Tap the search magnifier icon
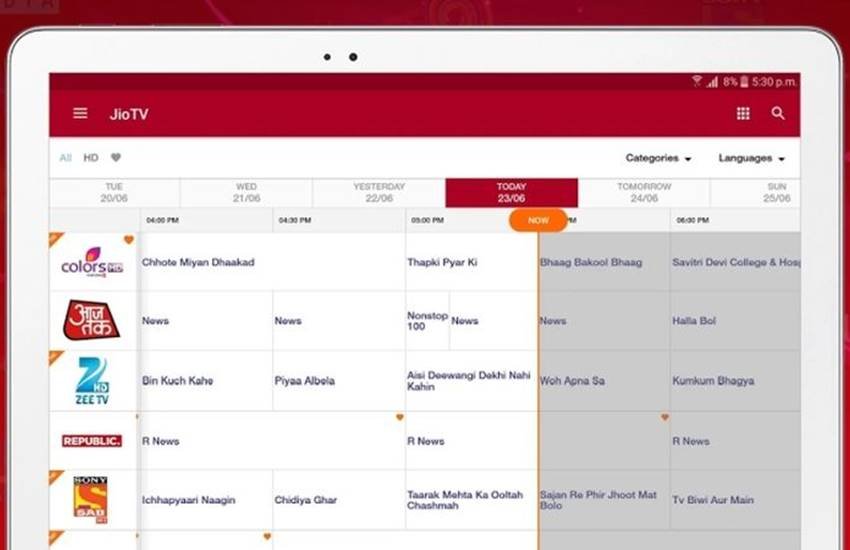Viewport: 850px width, 550px height. point(778,114)
